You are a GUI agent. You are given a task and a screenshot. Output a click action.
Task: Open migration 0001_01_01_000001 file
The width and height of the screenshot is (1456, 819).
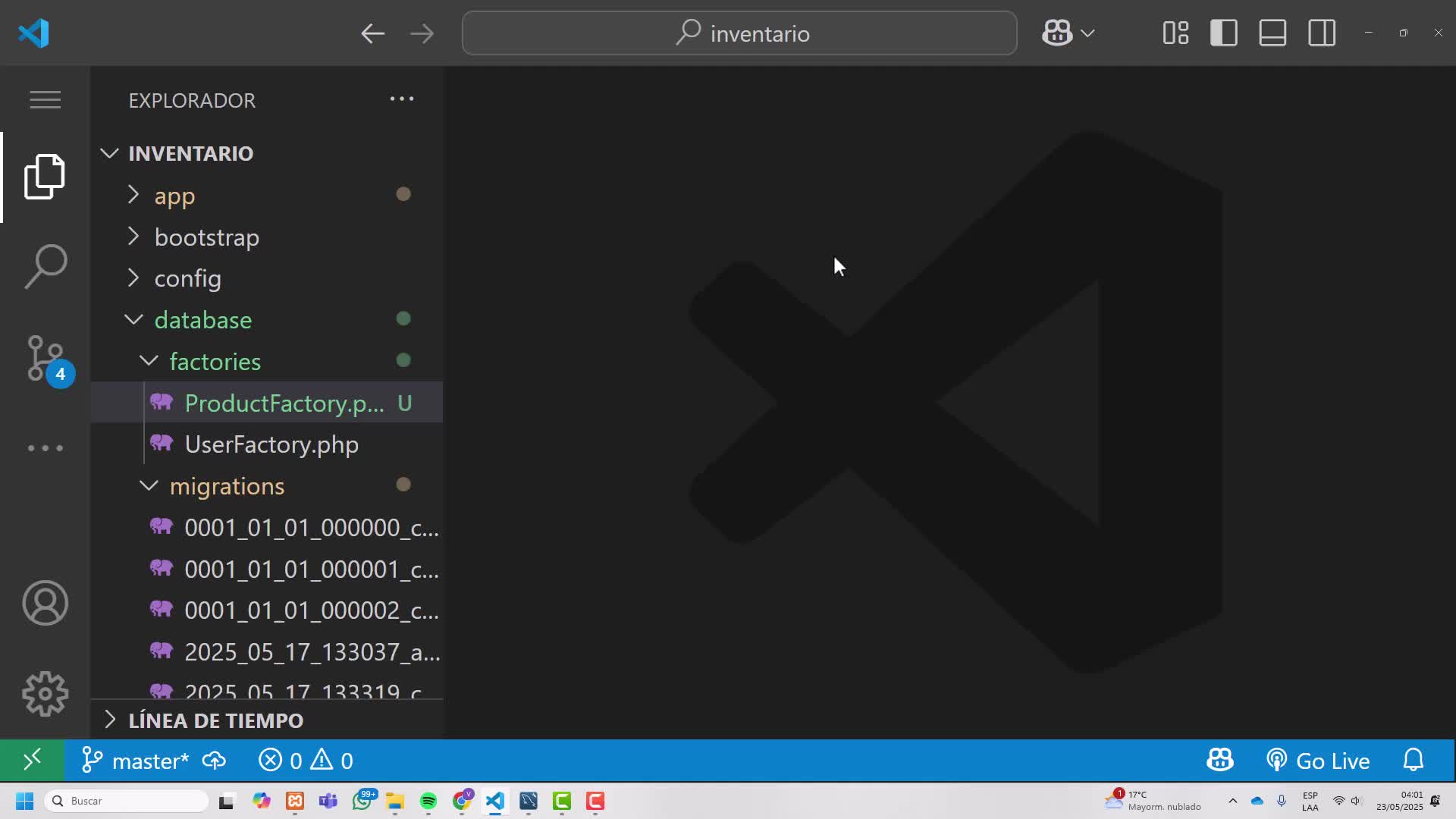tap(267, 569)
